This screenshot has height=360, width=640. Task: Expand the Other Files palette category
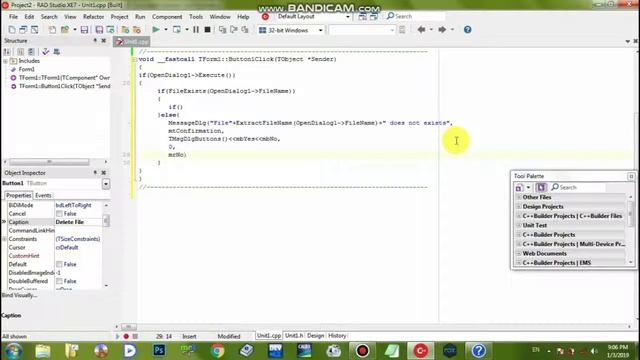pyautogui.click(x=519, y=197)
